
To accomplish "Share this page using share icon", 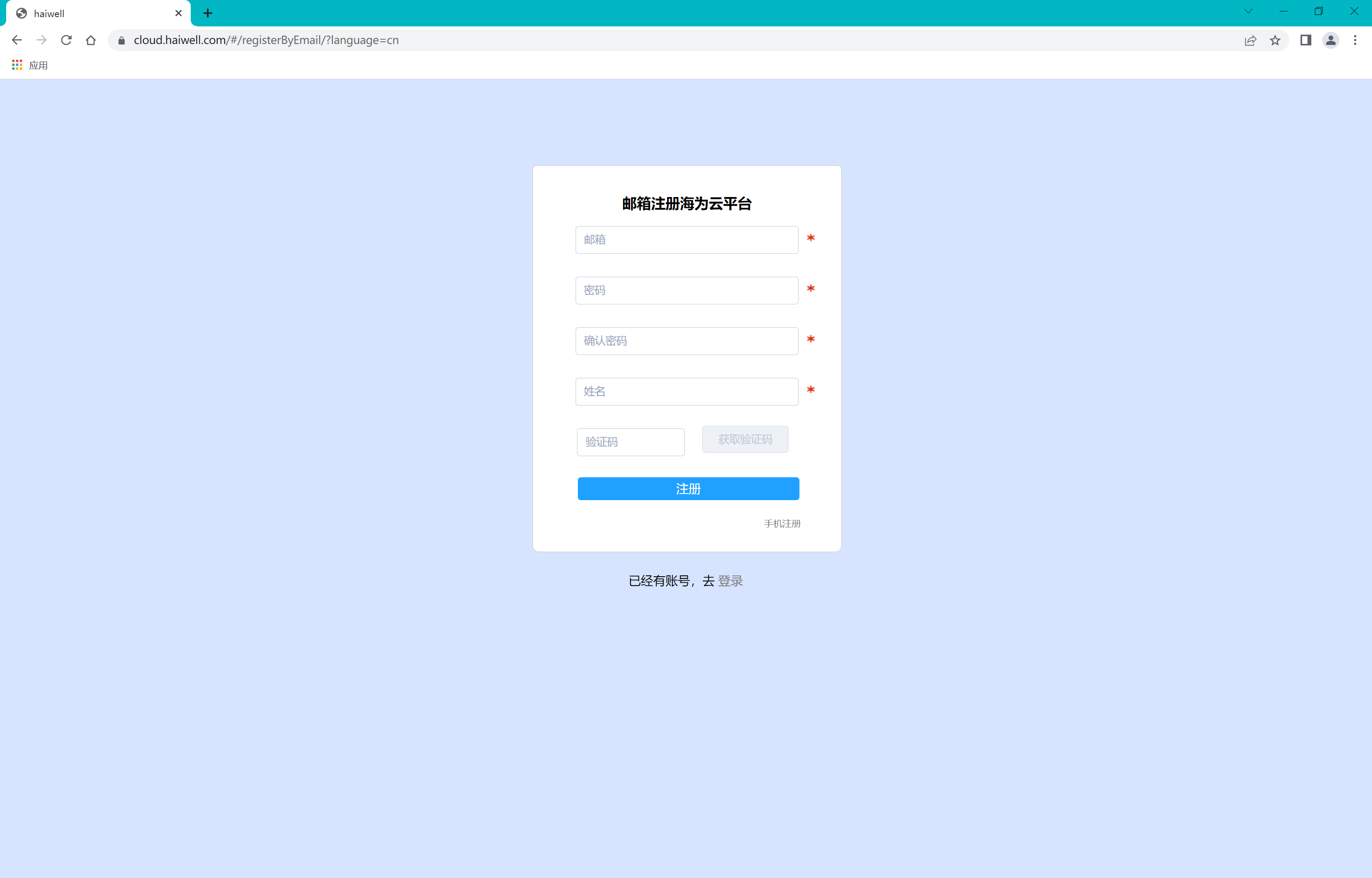I will (x=1250, y=40).
